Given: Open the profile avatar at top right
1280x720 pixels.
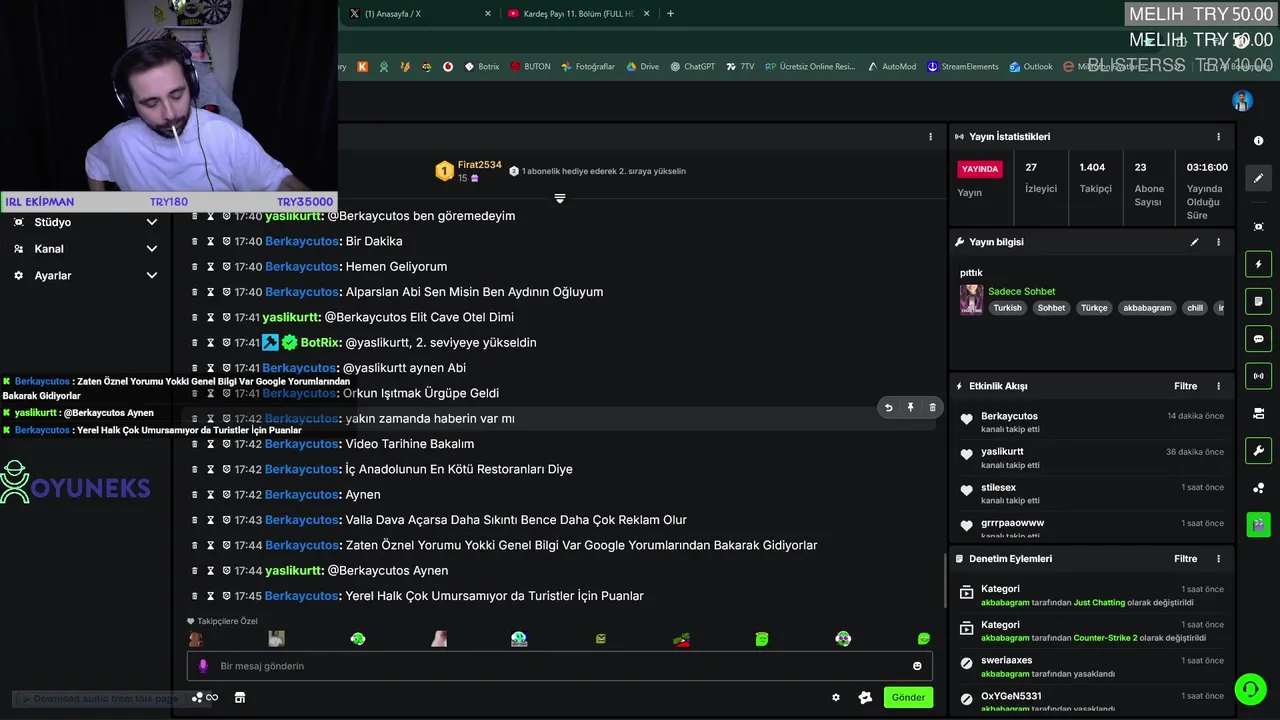Looking at the screenshot, I should click(1242, 101).
